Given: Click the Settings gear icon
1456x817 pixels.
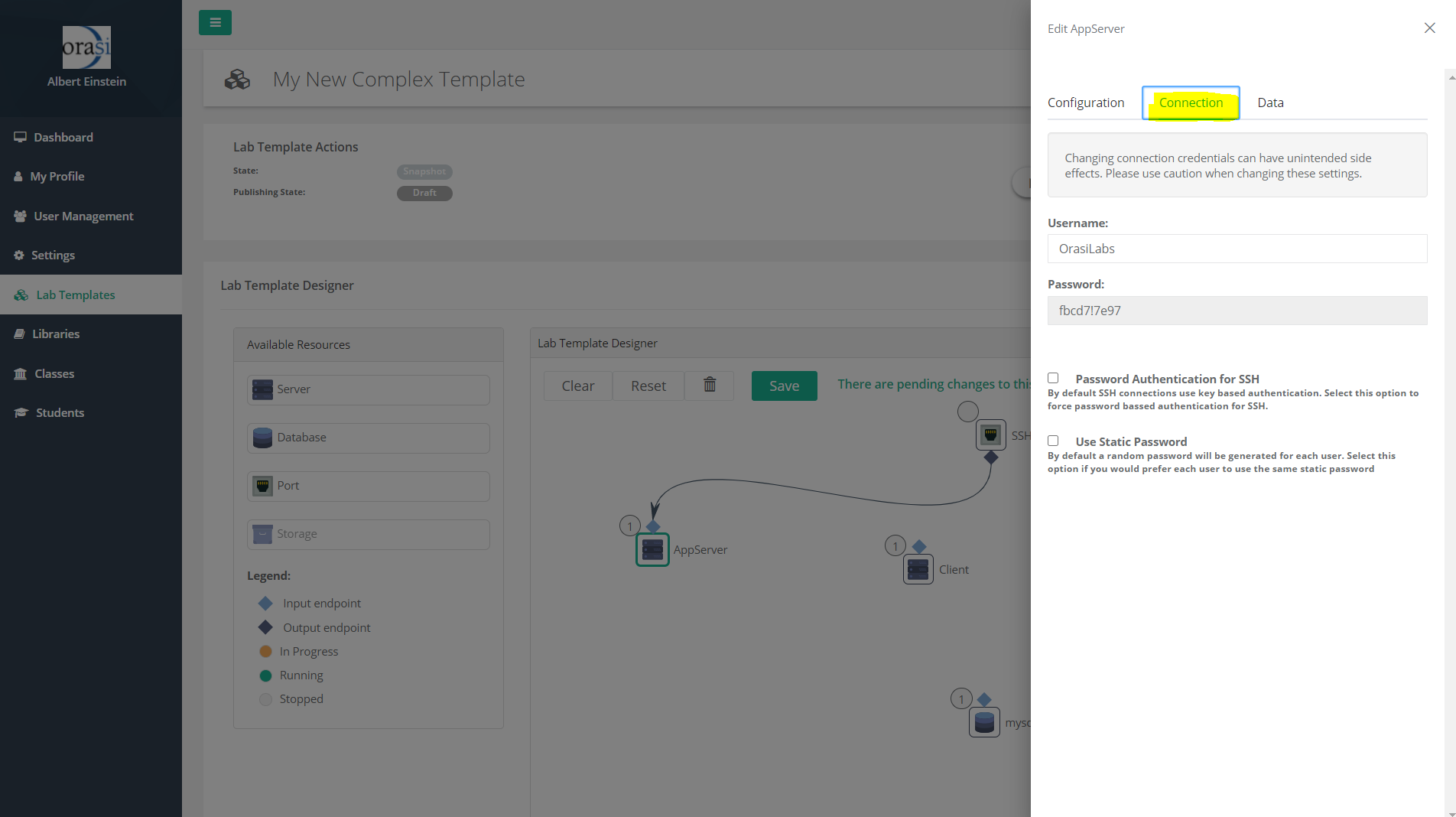Looking at the screenshot, I should [19, 255].
